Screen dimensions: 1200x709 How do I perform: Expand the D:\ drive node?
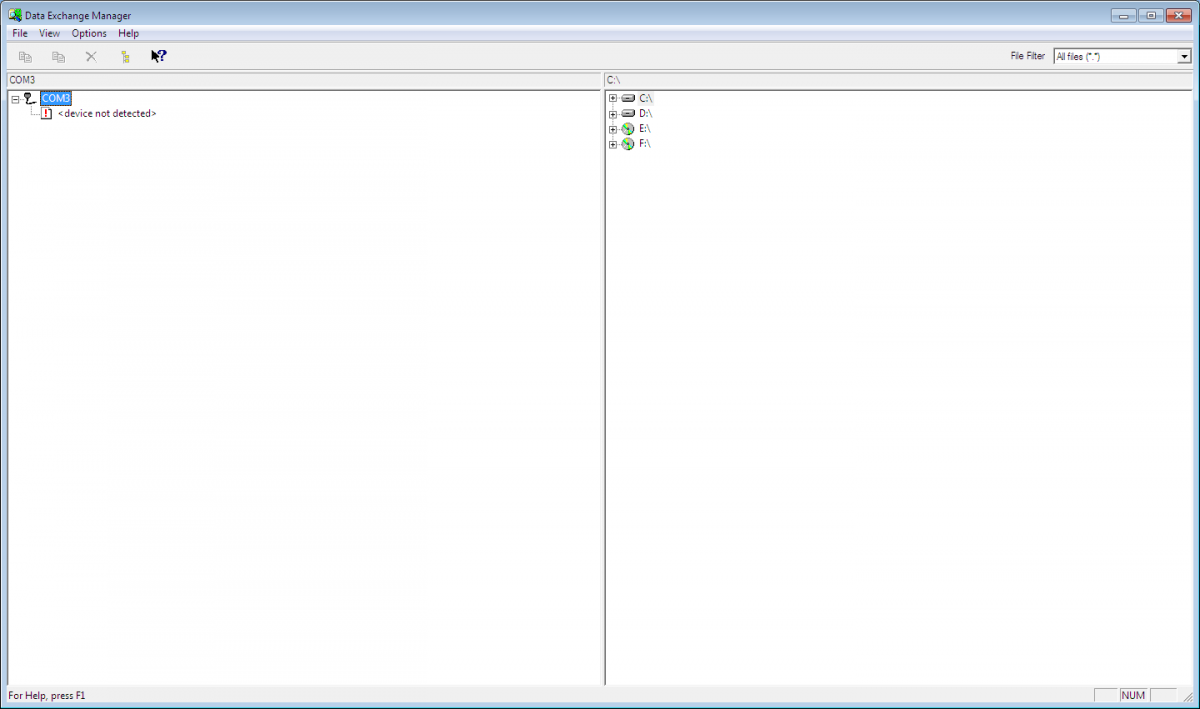tap(612, 114)
